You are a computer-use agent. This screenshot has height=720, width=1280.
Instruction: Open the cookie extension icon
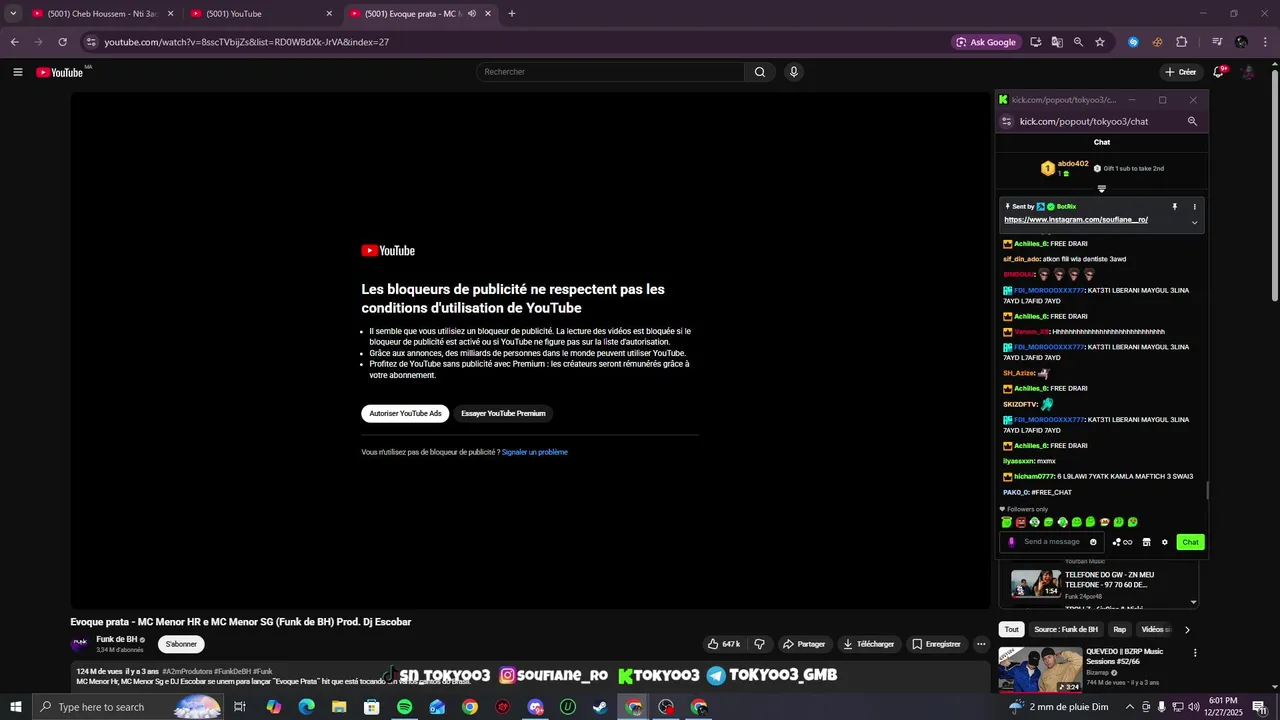tap(1157, 42)
